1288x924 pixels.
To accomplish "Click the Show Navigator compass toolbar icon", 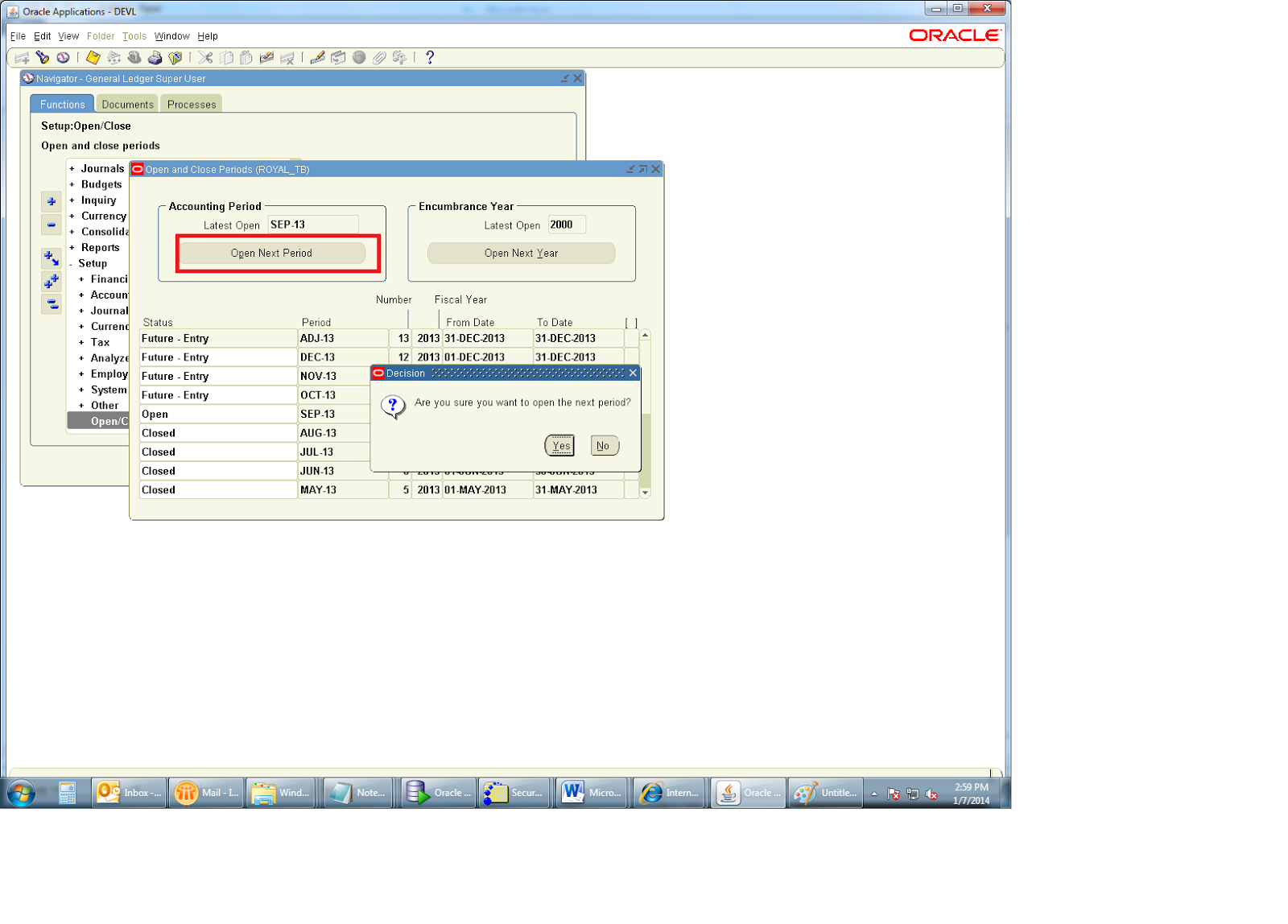I will pos(63,58).
